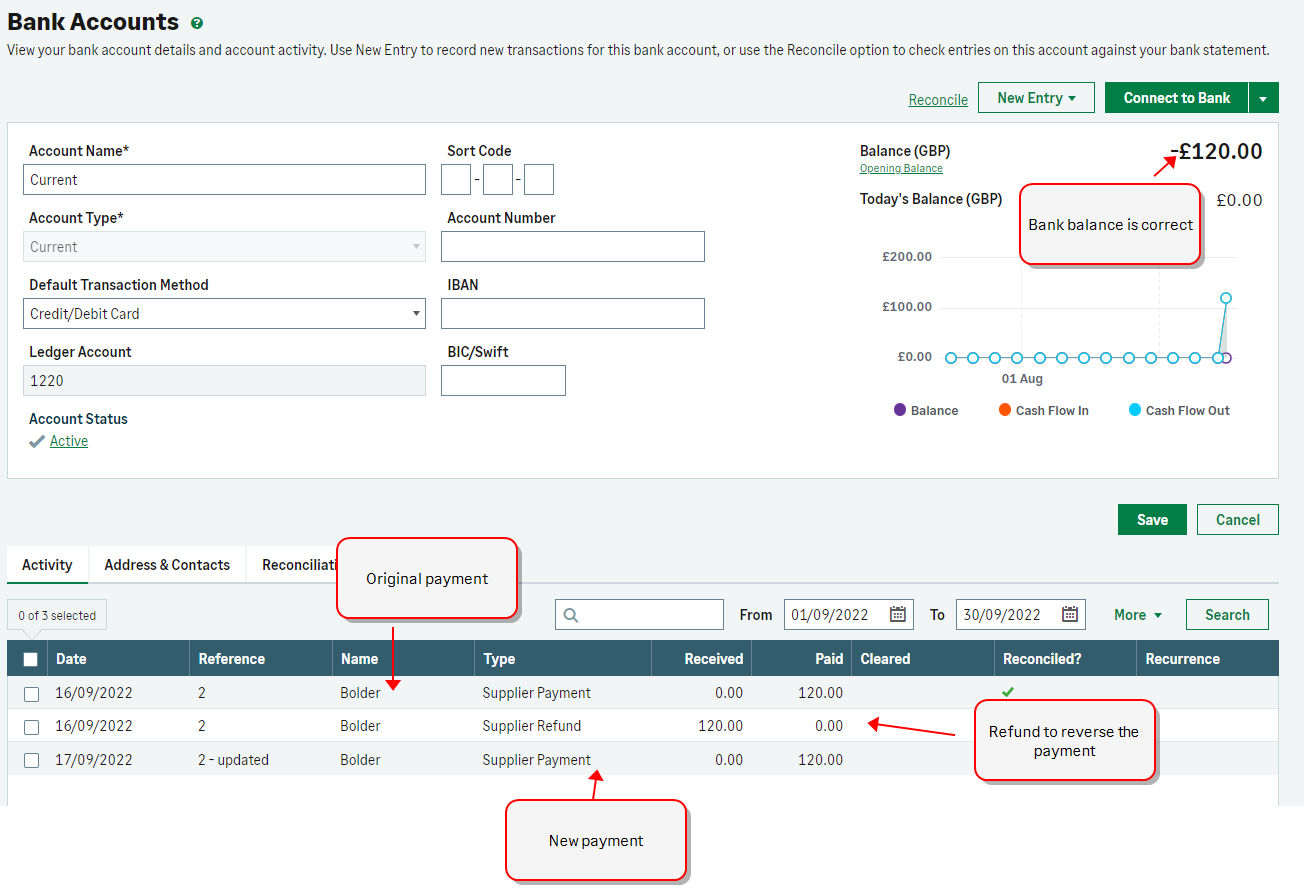Tick the select-all checkbox in table header
Screen dimensions: 1304x895
click(x=31, y=659)
